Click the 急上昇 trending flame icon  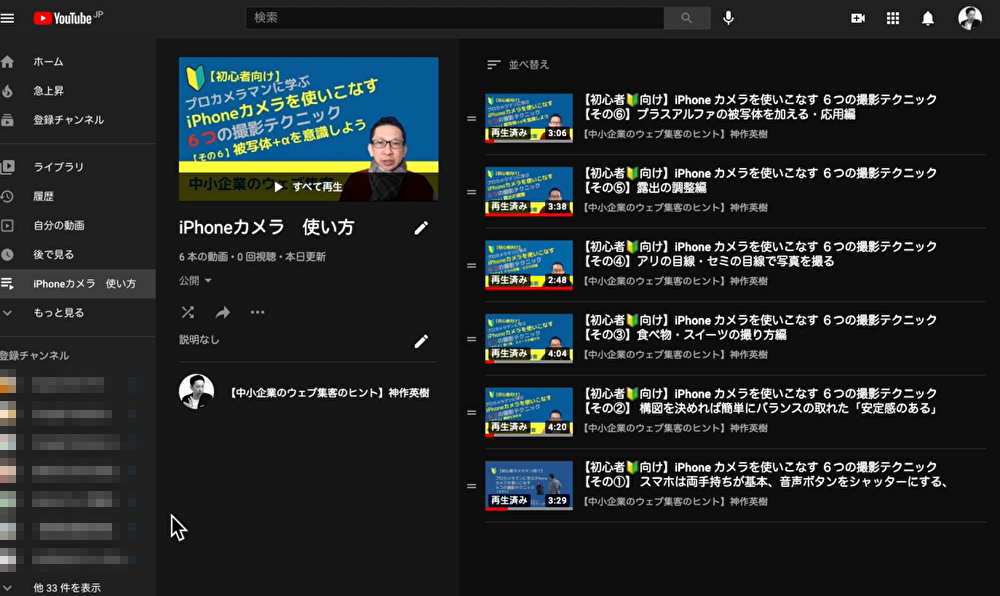[x=8, y=91]
